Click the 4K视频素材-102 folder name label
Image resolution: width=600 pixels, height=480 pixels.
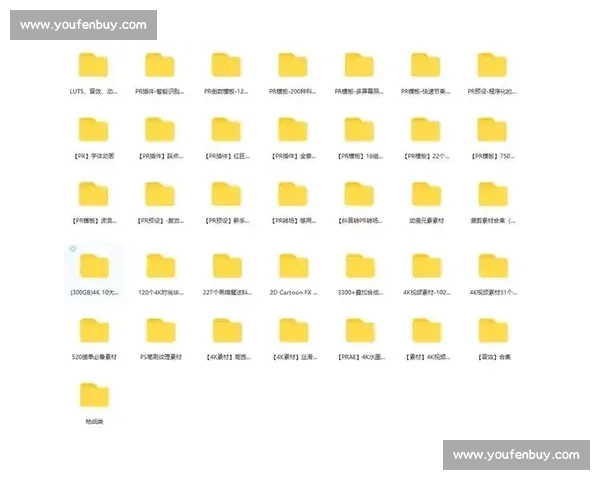[x=426, y=291]
